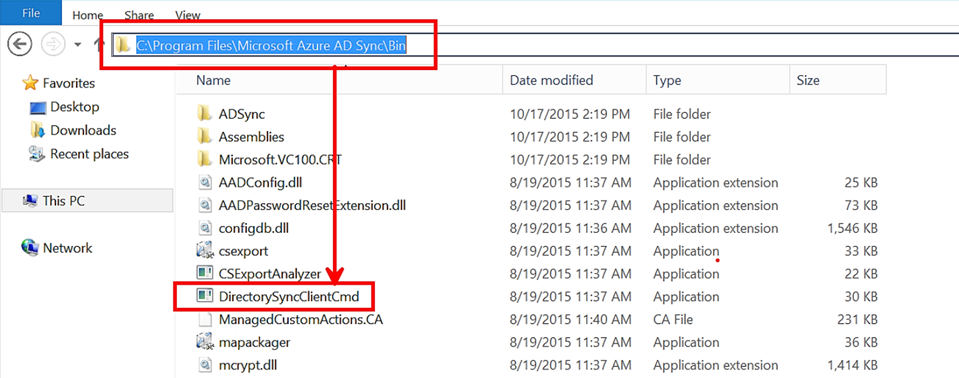Click the This PC computer icon
Image resolution: width=959 pixels, height=378 pixels.
click(29, 201)
